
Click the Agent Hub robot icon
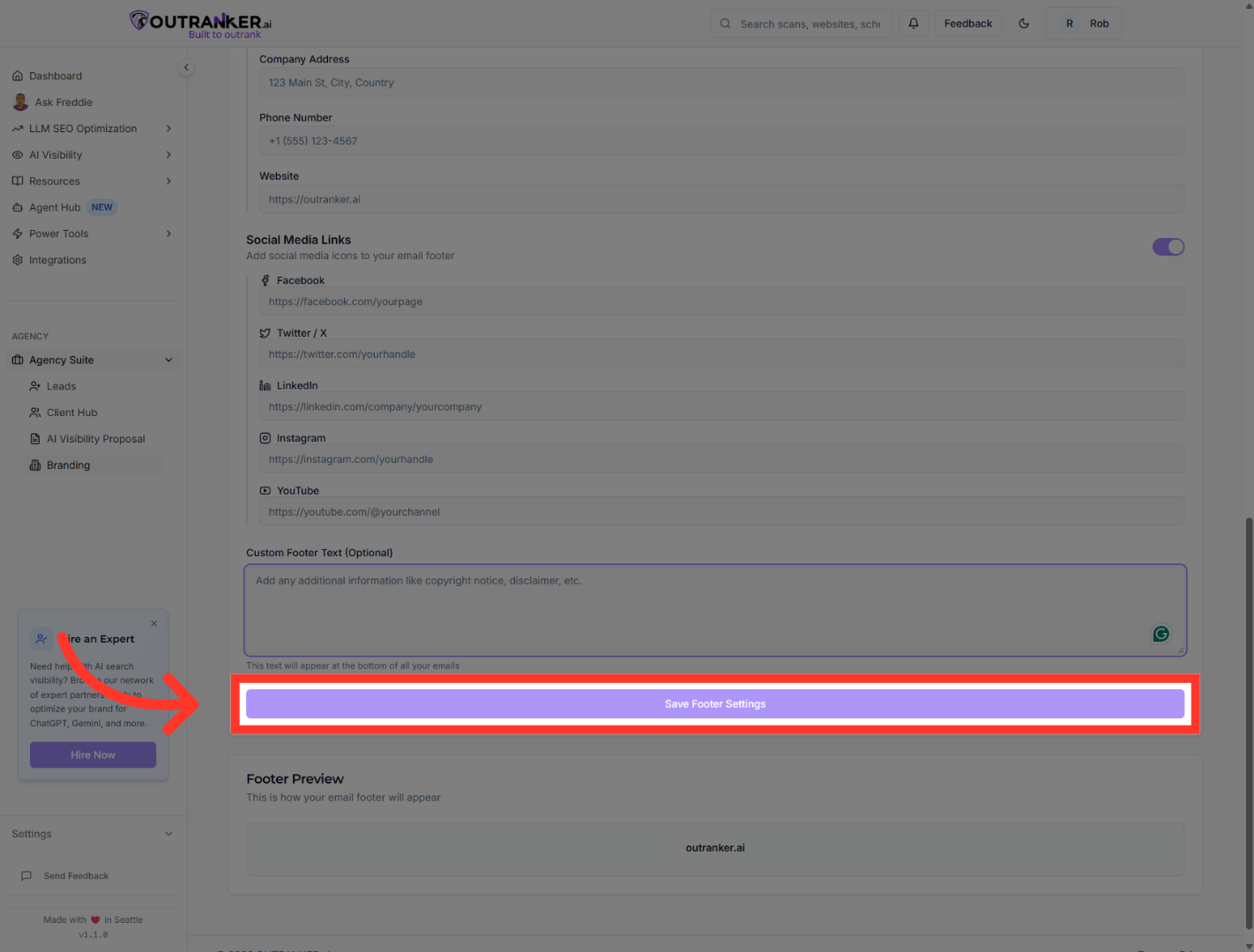pyautogui.click(x=18, y=208)
